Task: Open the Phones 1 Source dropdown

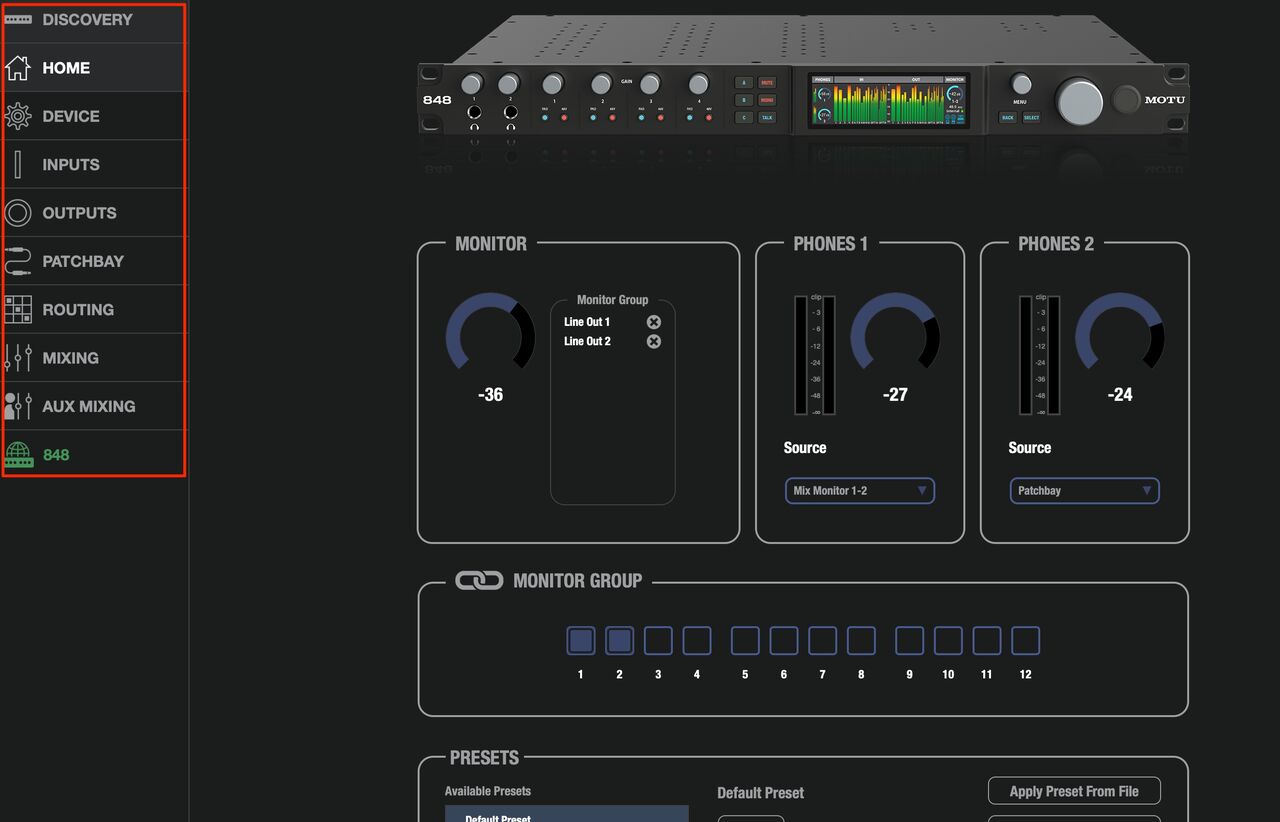Action: [x=860, y=491]
